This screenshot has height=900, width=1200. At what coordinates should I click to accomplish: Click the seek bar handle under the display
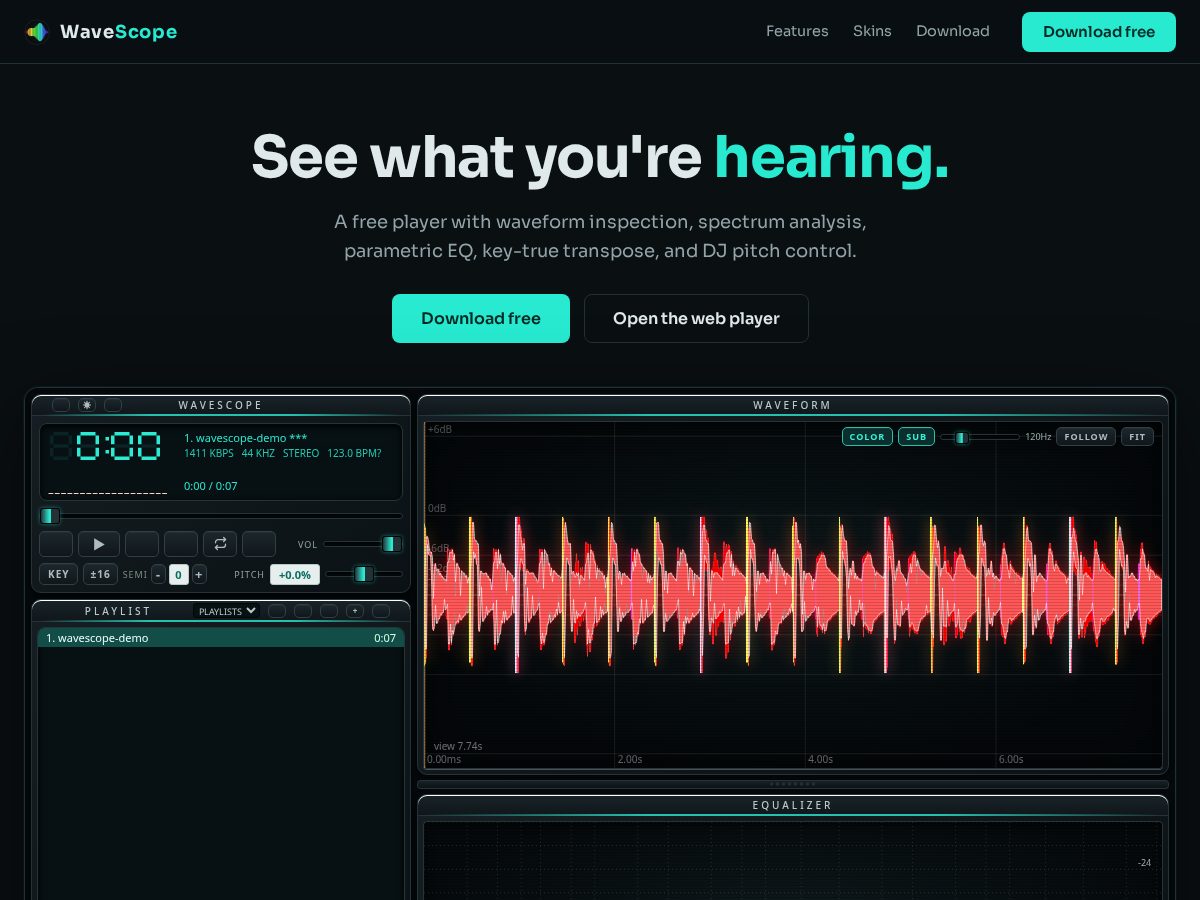click(x=50, y=516)
